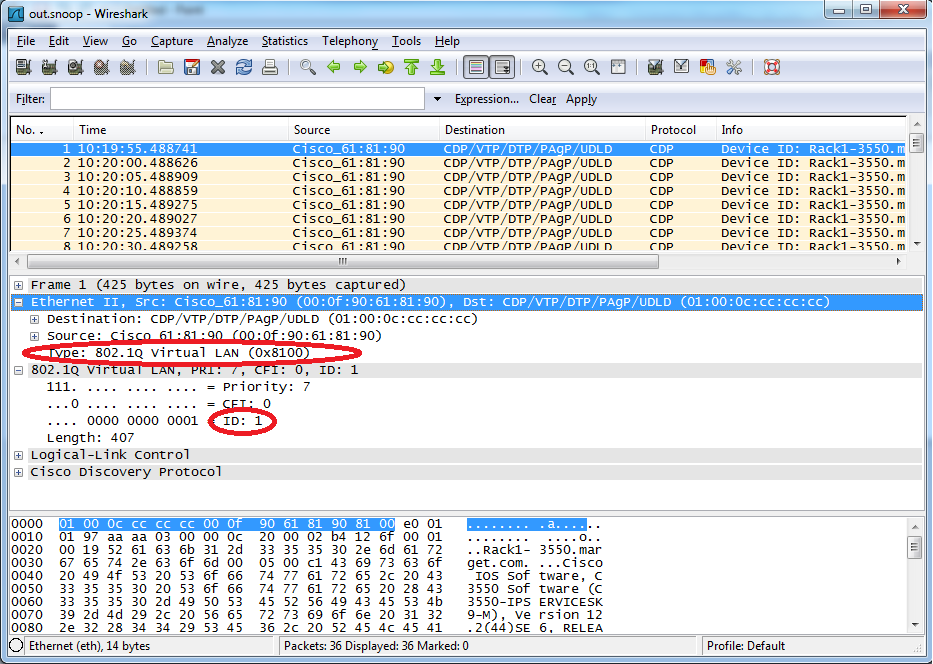Show the capture options dialog
The height and width of the screenshot is (664, 933).
[49, 67]
